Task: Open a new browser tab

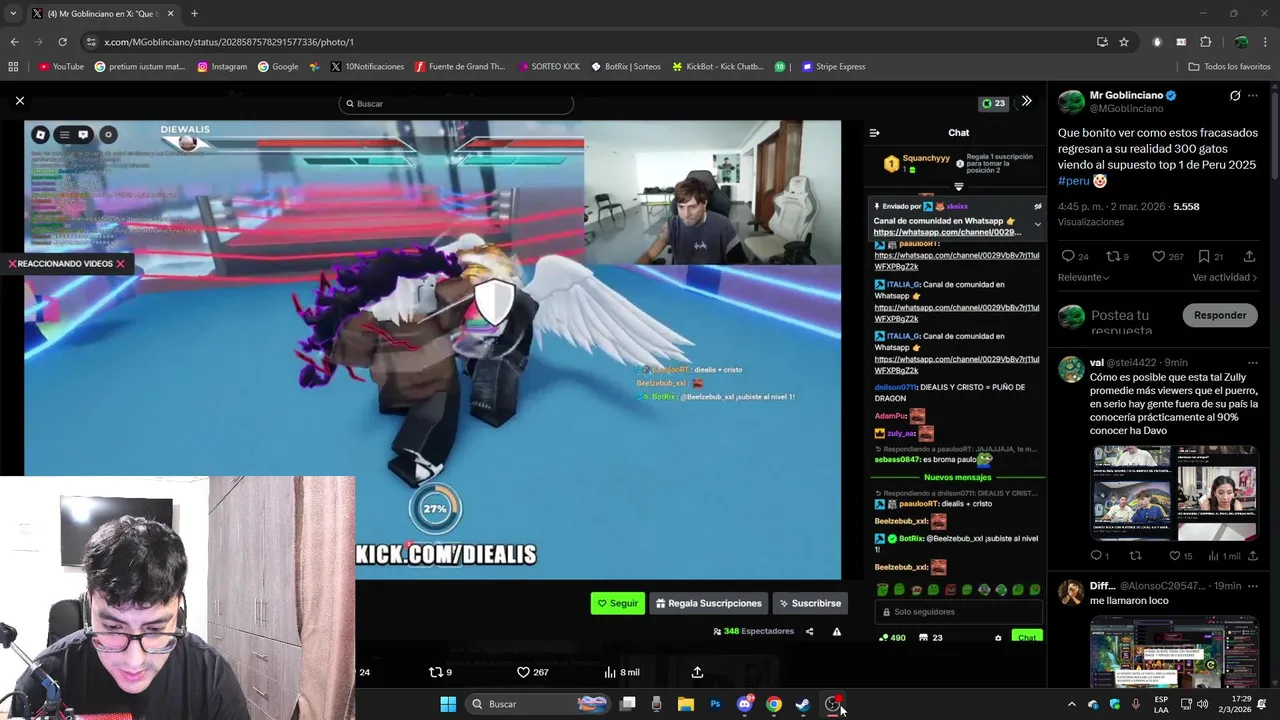Action: click(x=194, y=14)
